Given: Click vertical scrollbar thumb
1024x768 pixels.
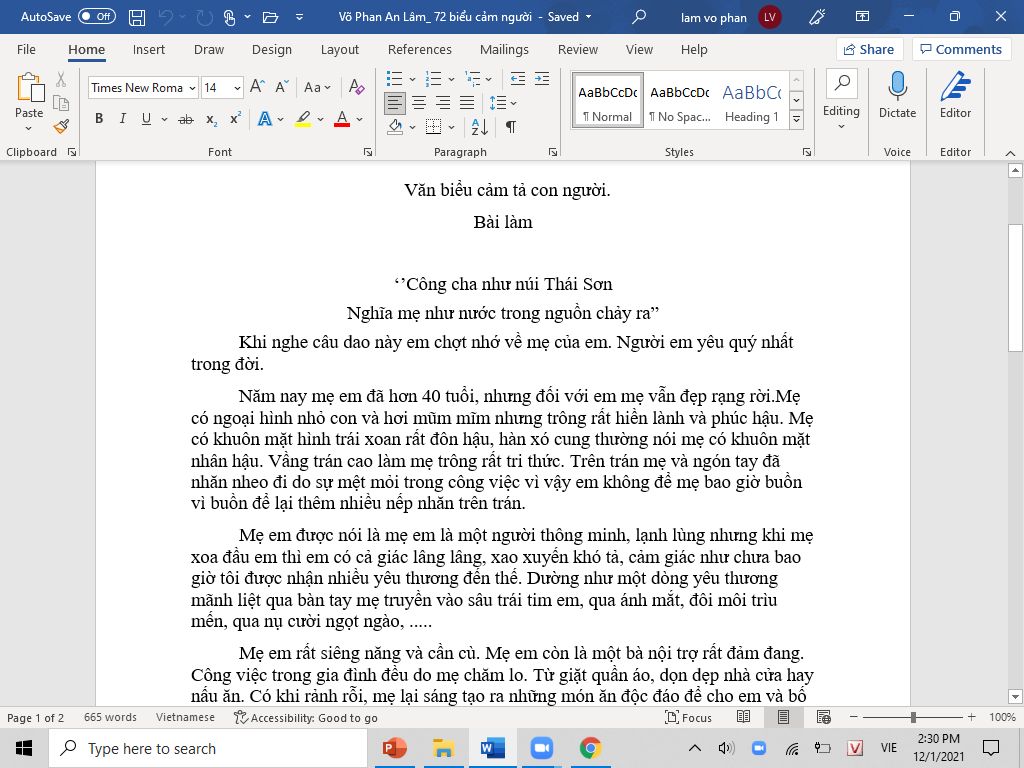Looking at the screenshot, I should (1015, 287).
